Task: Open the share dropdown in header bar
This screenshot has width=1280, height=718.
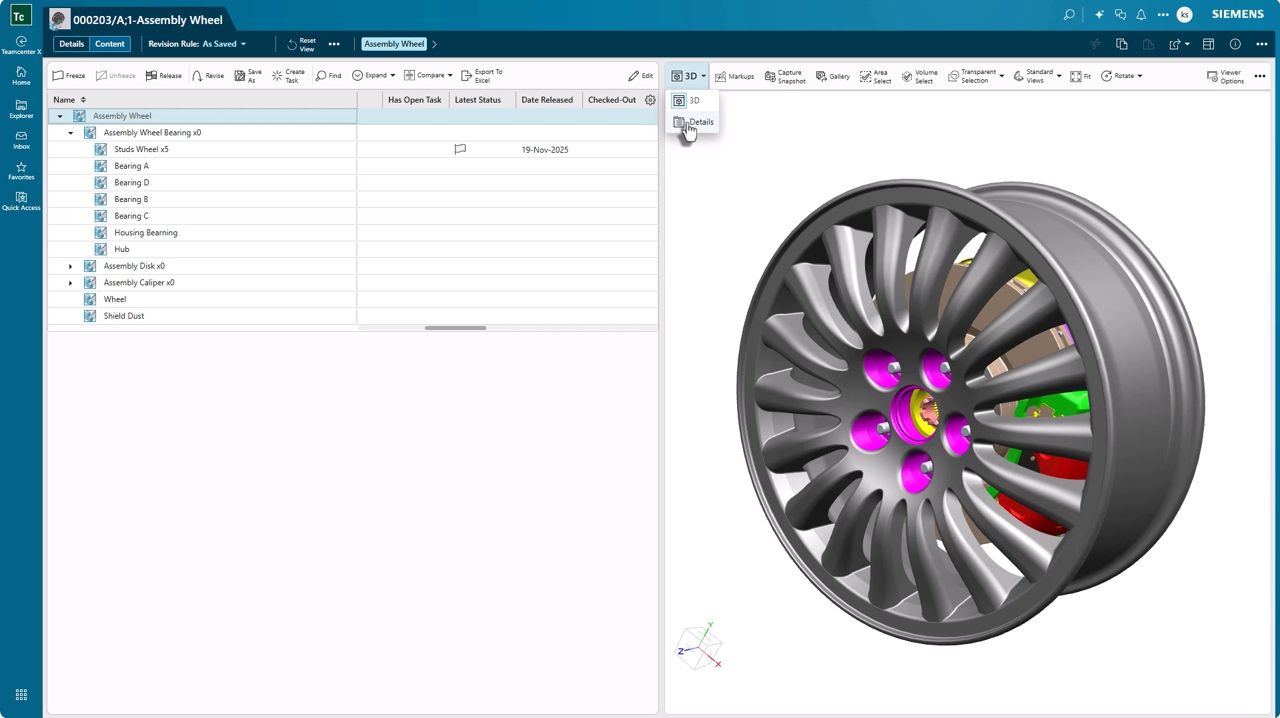Action: 1179,44
